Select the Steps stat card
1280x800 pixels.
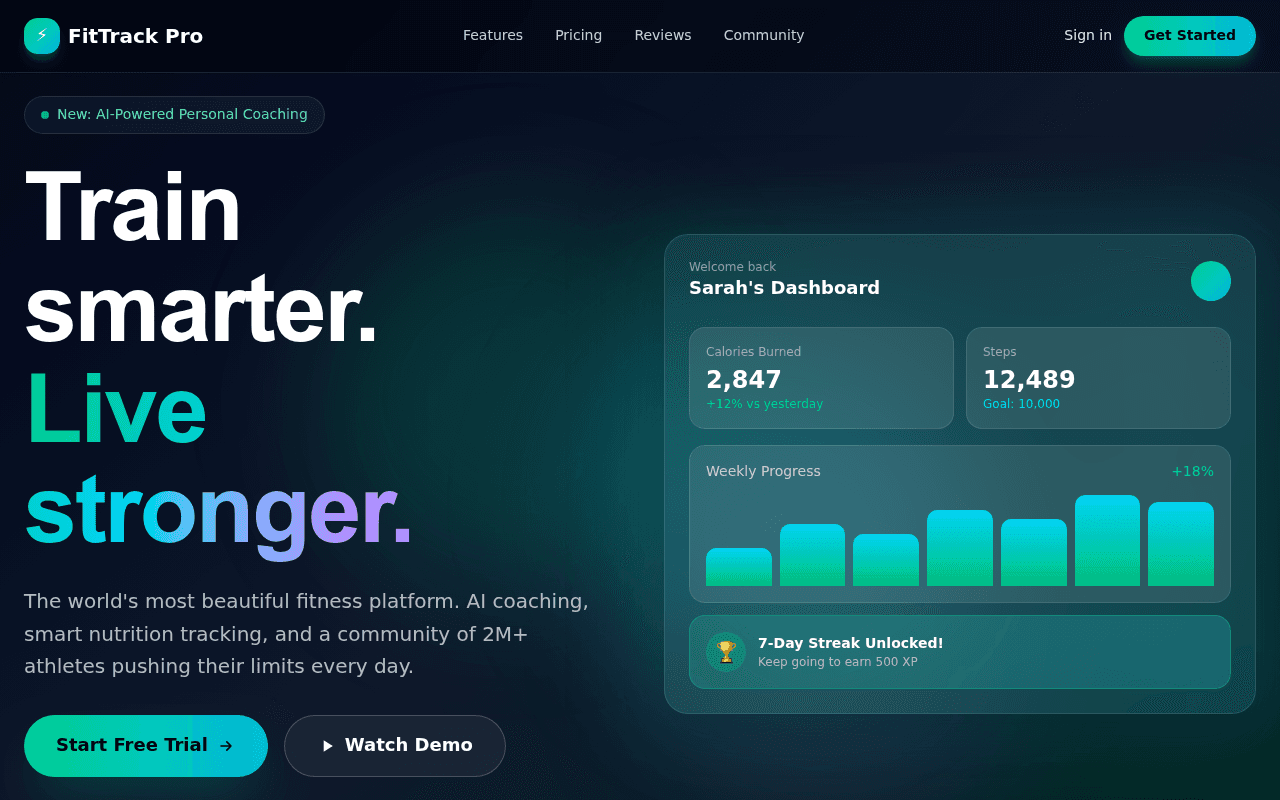click(x=1098, y=378)
